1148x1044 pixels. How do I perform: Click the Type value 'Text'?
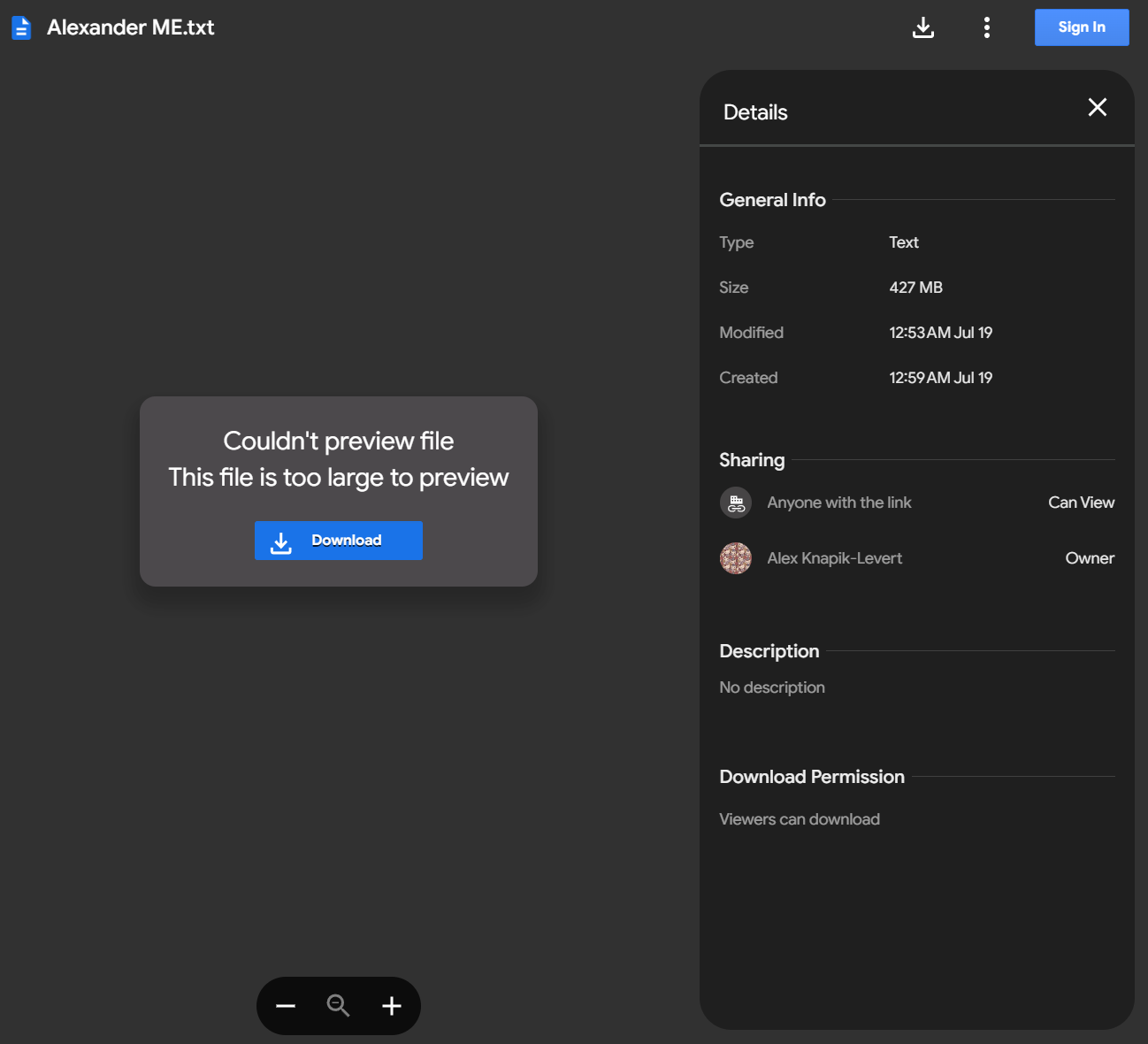[904, 242]
